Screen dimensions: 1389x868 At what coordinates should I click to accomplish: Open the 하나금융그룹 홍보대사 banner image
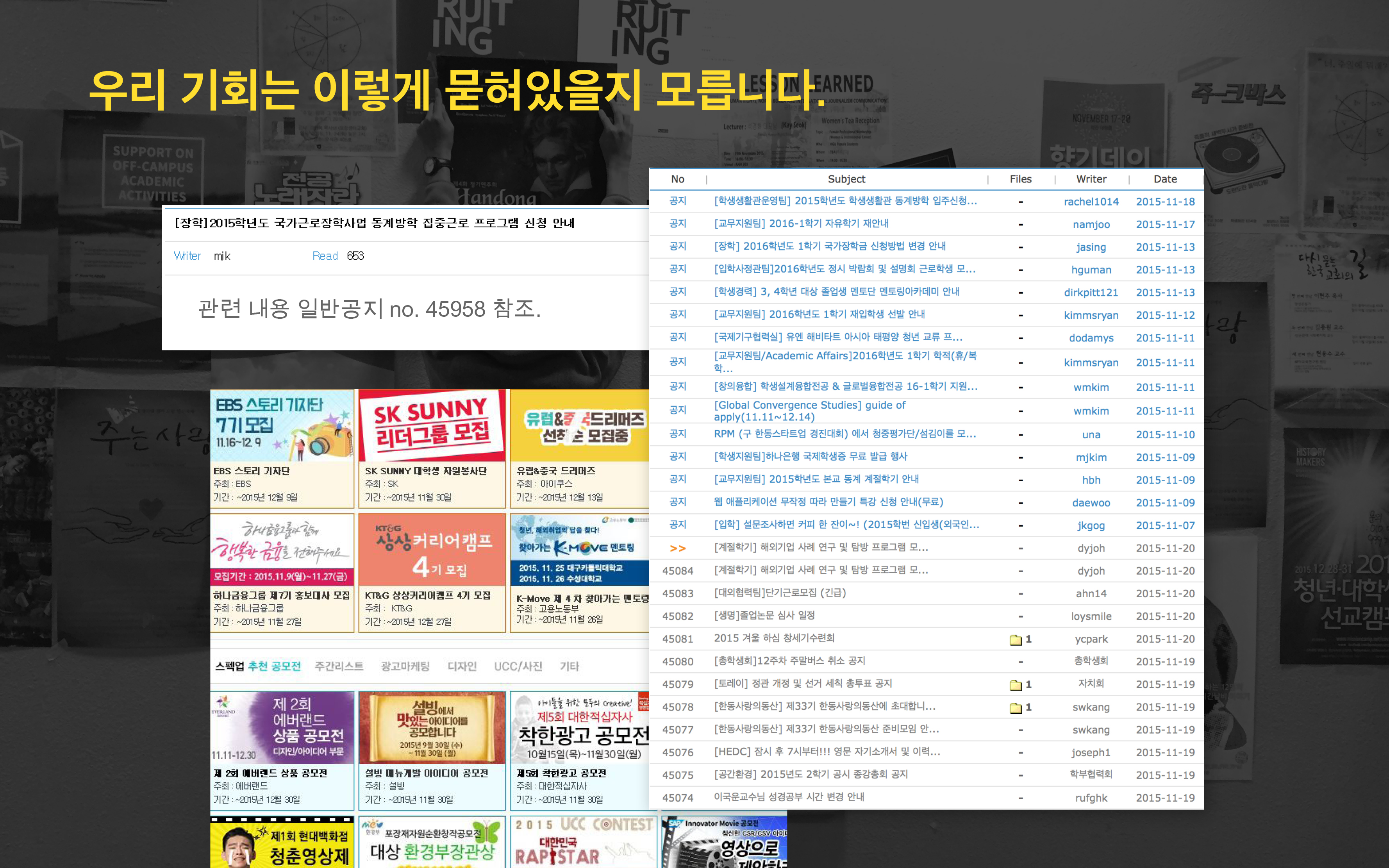coord(282,550)
